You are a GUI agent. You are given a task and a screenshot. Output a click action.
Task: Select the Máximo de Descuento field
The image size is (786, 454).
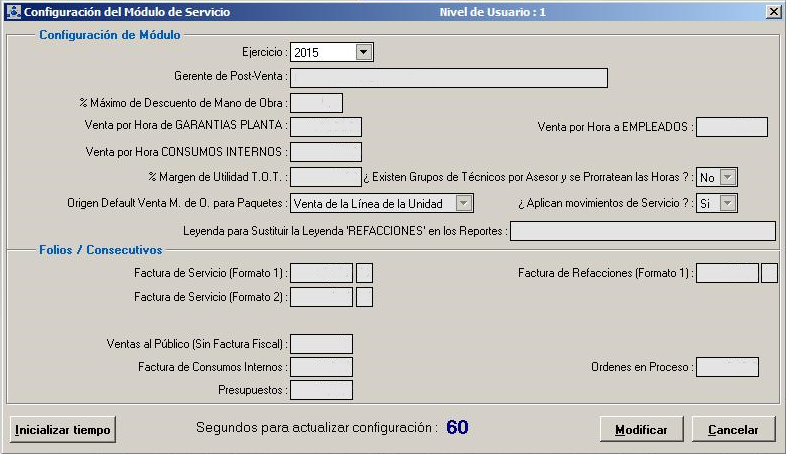click(x=316, y=103)
